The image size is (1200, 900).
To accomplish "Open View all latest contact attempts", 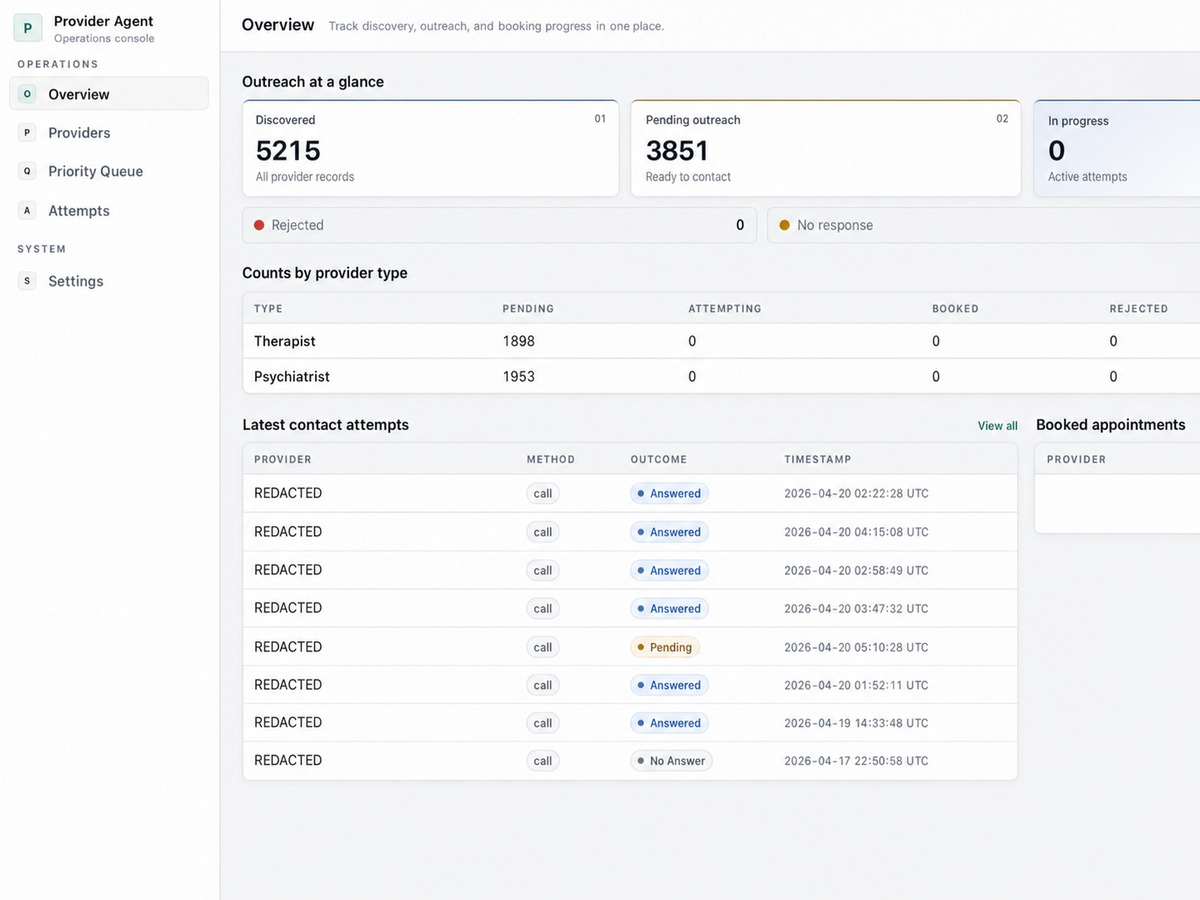I will [x=997, y=426].
